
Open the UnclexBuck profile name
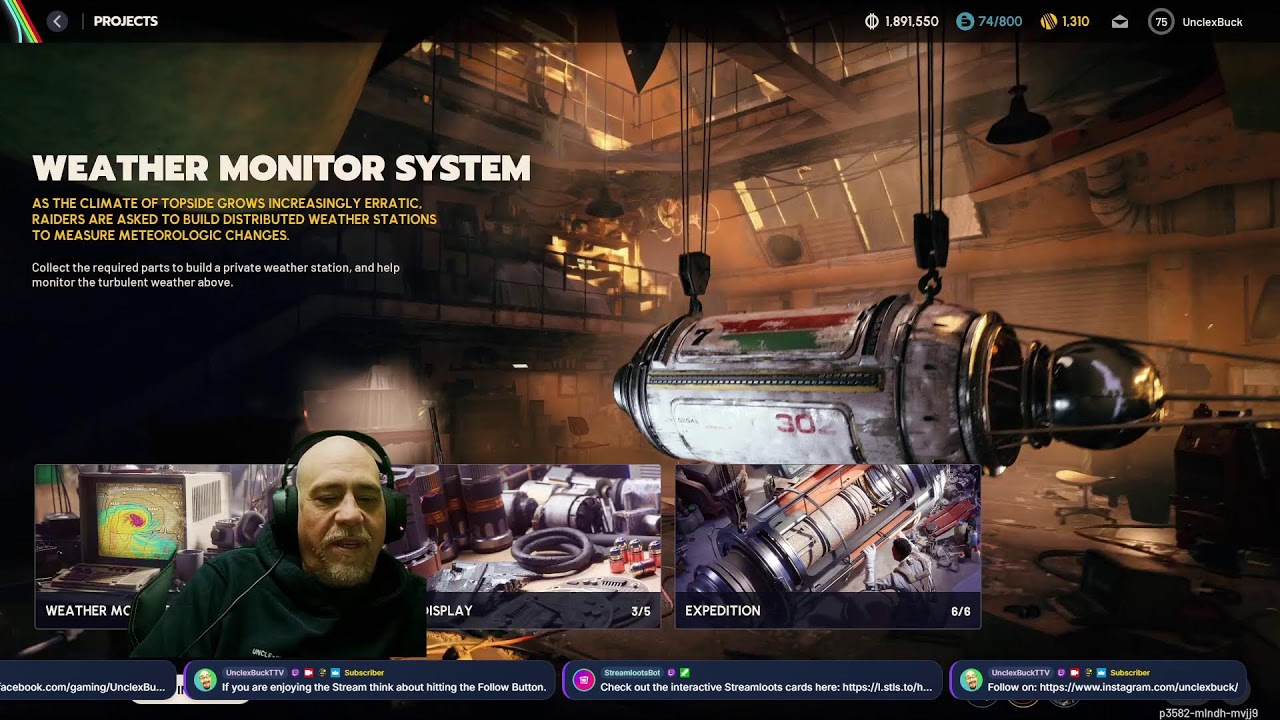pyautogui.click(x=1212, y=22)
